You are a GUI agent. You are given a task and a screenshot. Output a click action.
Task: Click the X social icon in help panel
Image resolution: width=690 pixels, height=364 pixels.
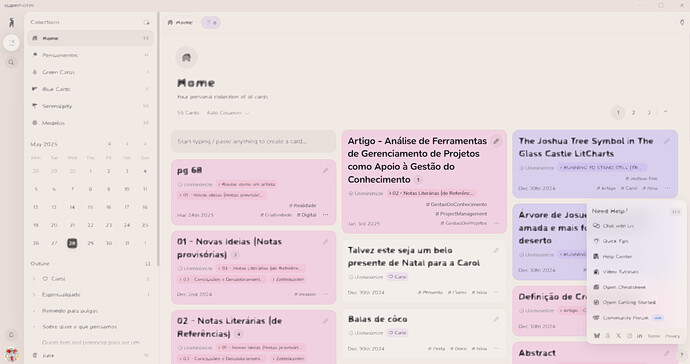pos(618,336)
